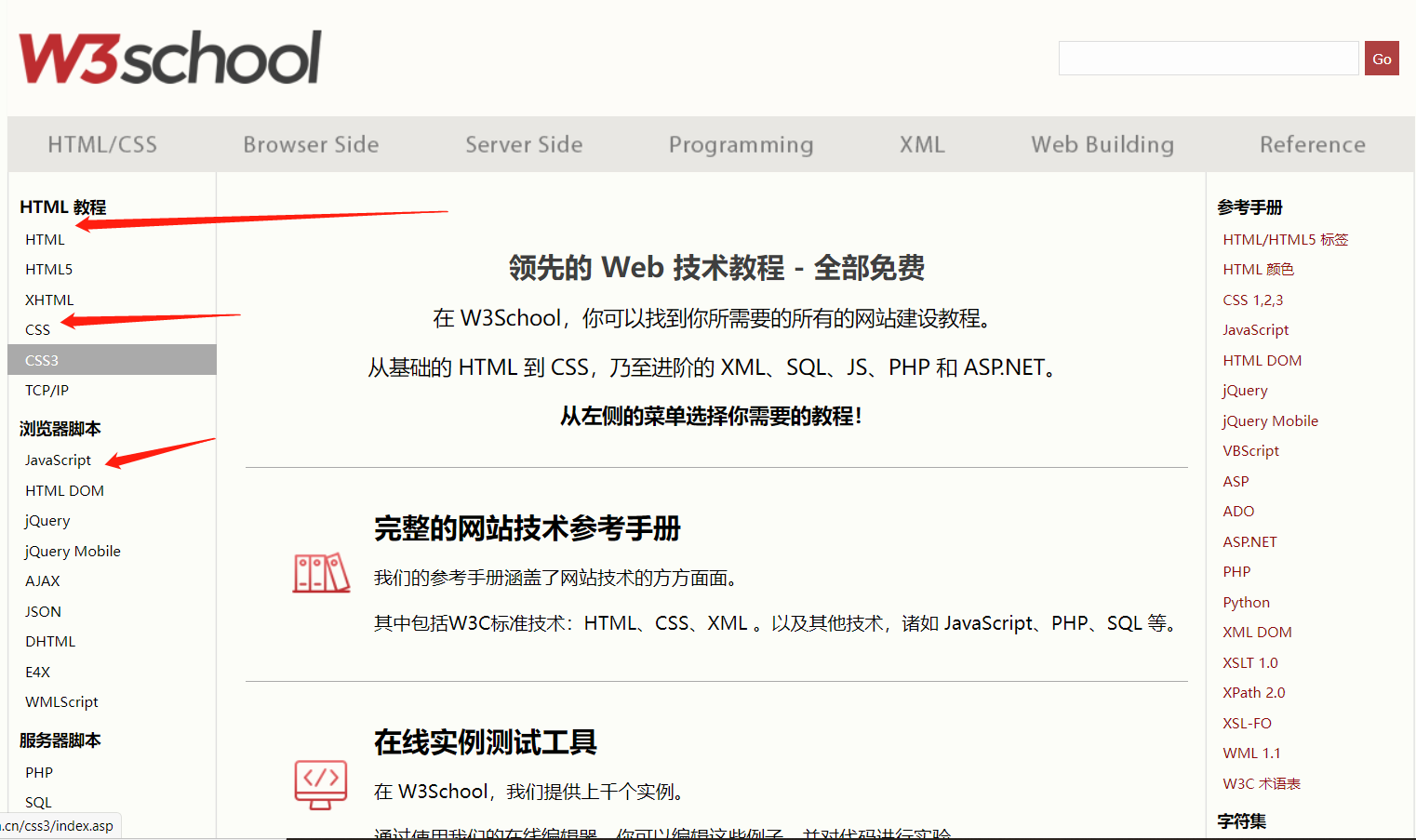Click the 领先的 Web 技术教程 headline
Screen dimensions: 1416x840
coord(716,268)
